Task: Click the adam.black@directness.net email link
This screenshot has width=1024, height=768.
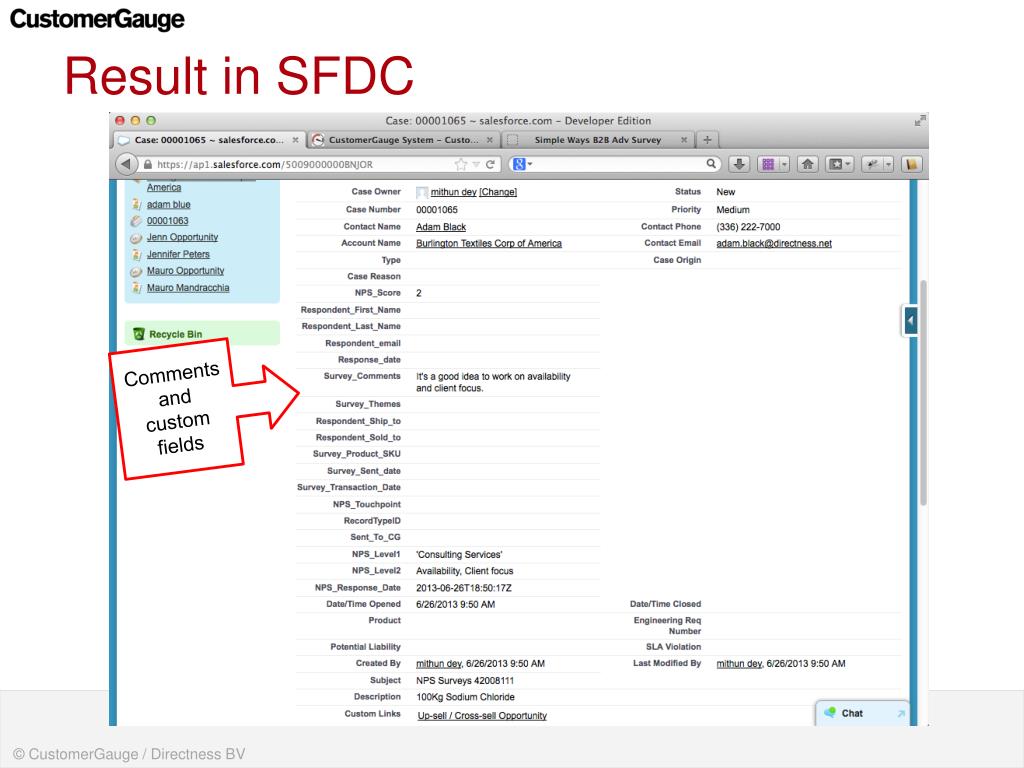Action: 774,243
